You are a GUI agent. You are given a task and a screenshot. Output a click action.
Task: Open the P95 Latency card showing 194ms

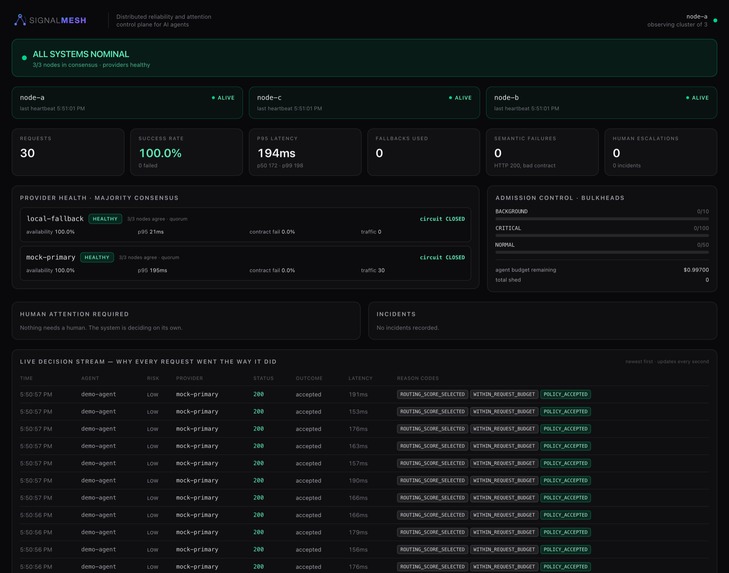coord(305,152)
